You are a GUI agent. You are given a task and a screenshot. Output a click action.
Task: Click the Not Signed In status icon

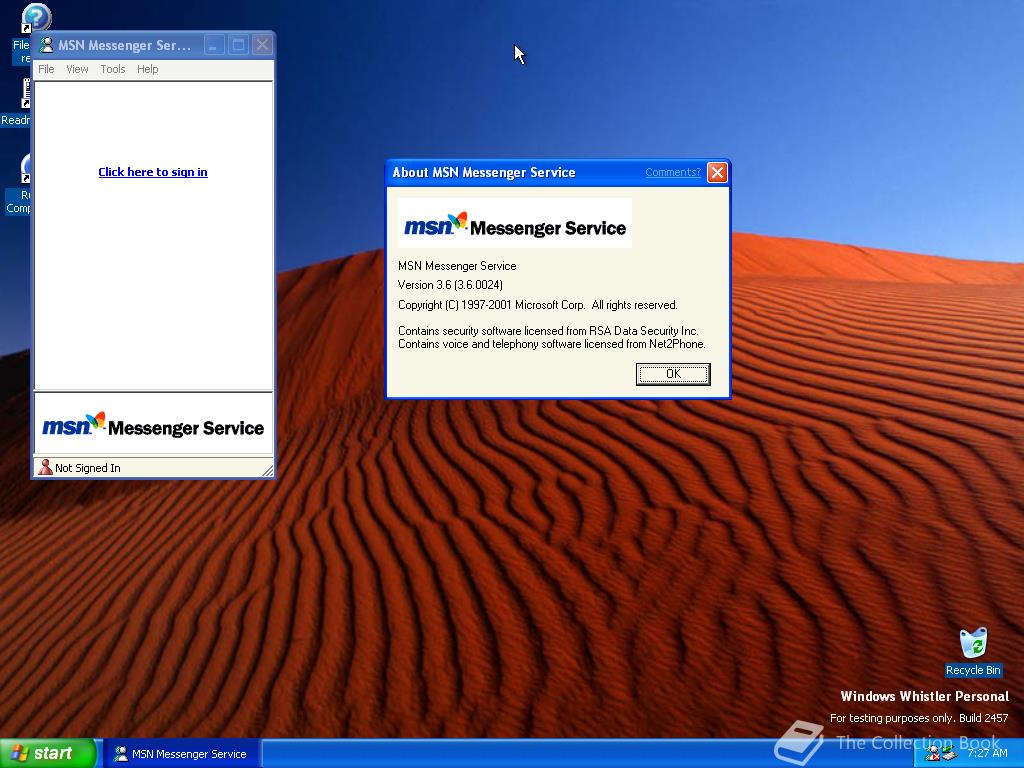click(45, 467)
